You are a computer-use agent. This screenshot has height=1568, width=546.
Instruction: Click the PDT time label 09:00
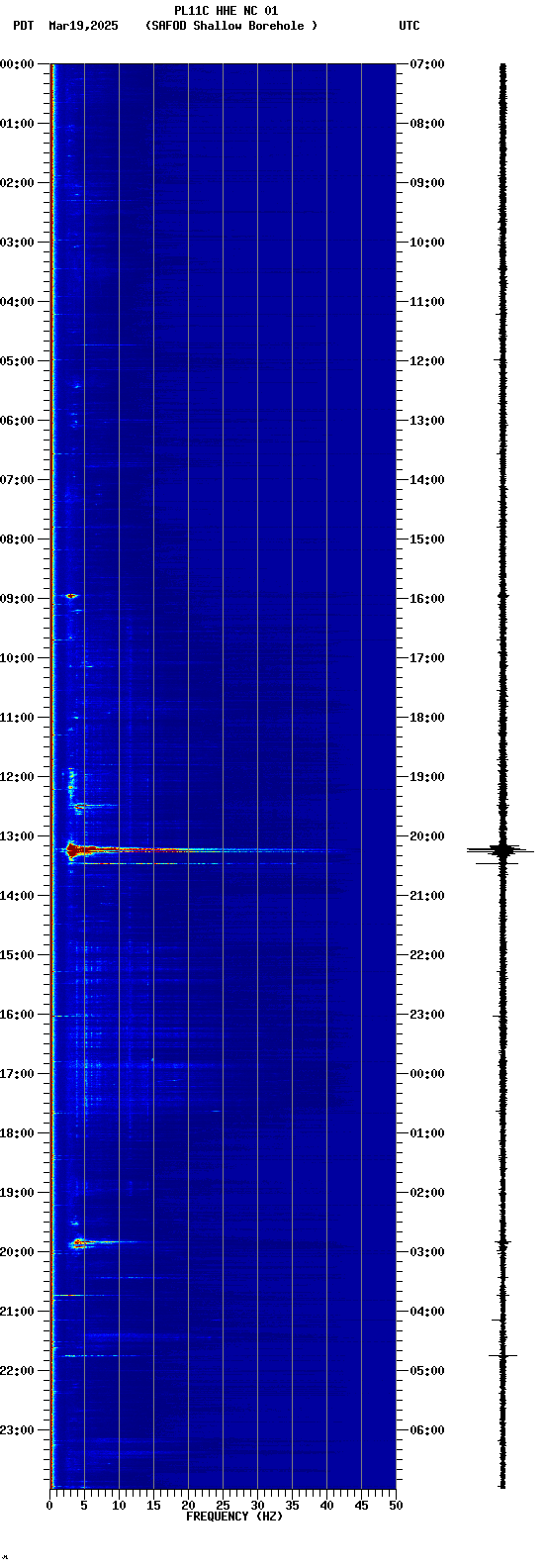click(x=17, y=599)
